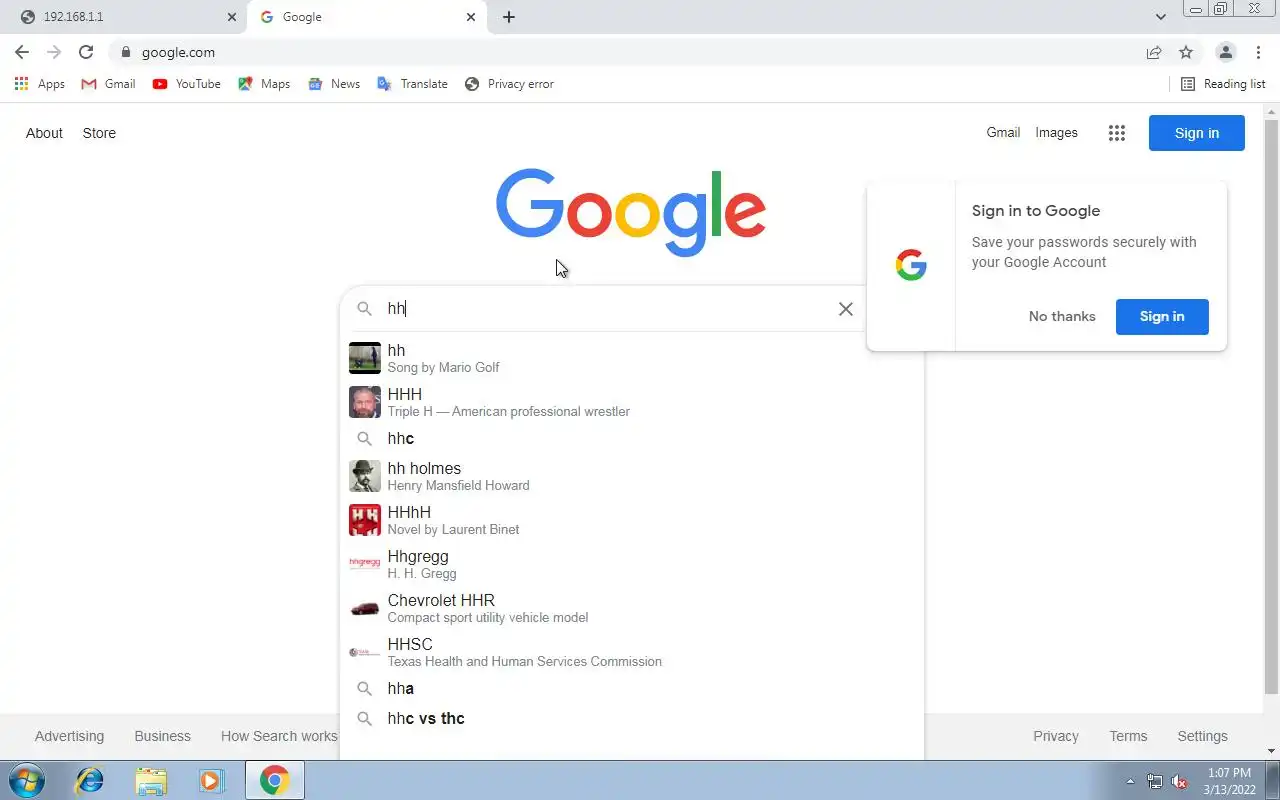Select the HHH Triple H suggestion
1280x800 pixels.
(632, 402)
